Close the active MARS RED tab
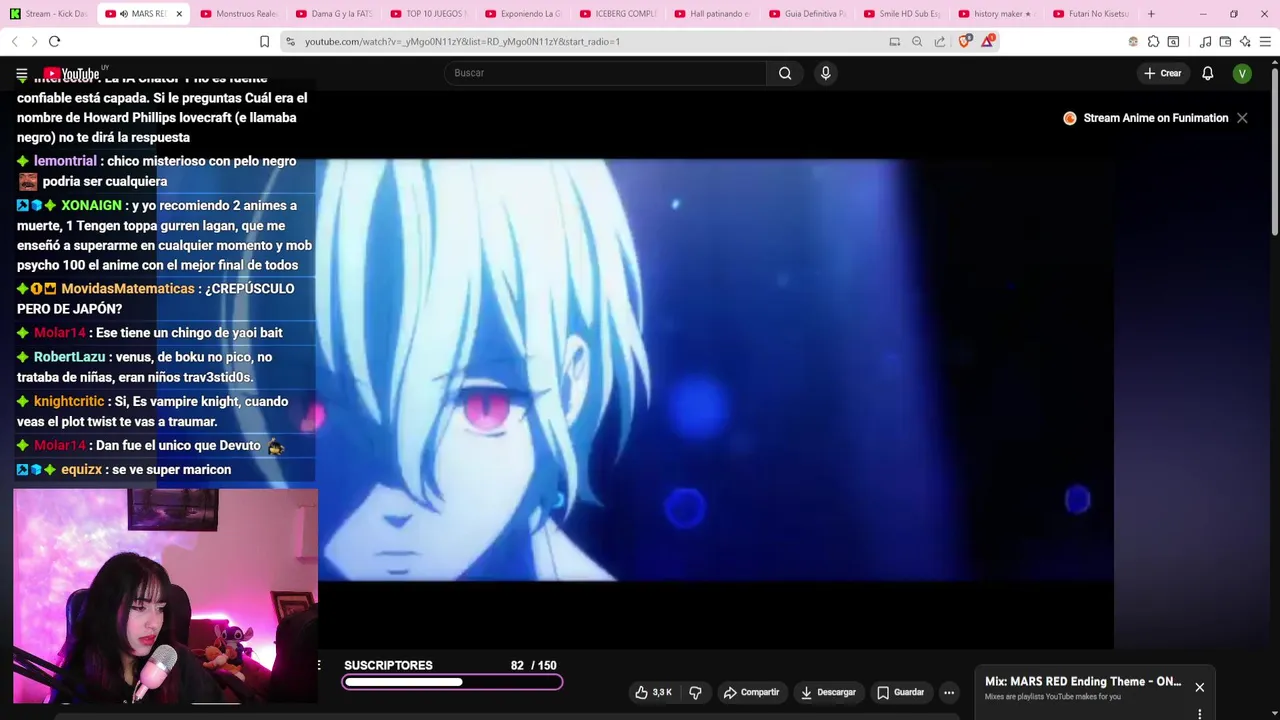 [x=179, y=14]
